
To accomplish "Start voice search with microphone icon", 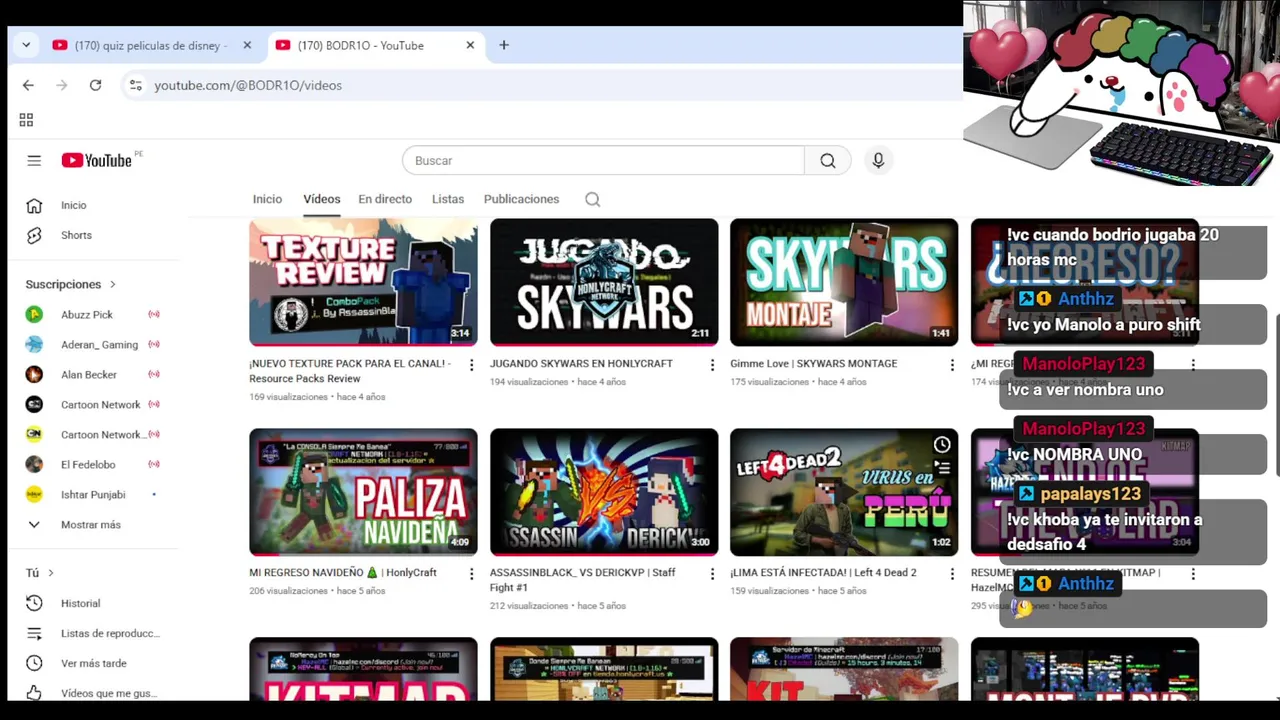I will pyautogui.click(x=878, y=160).
